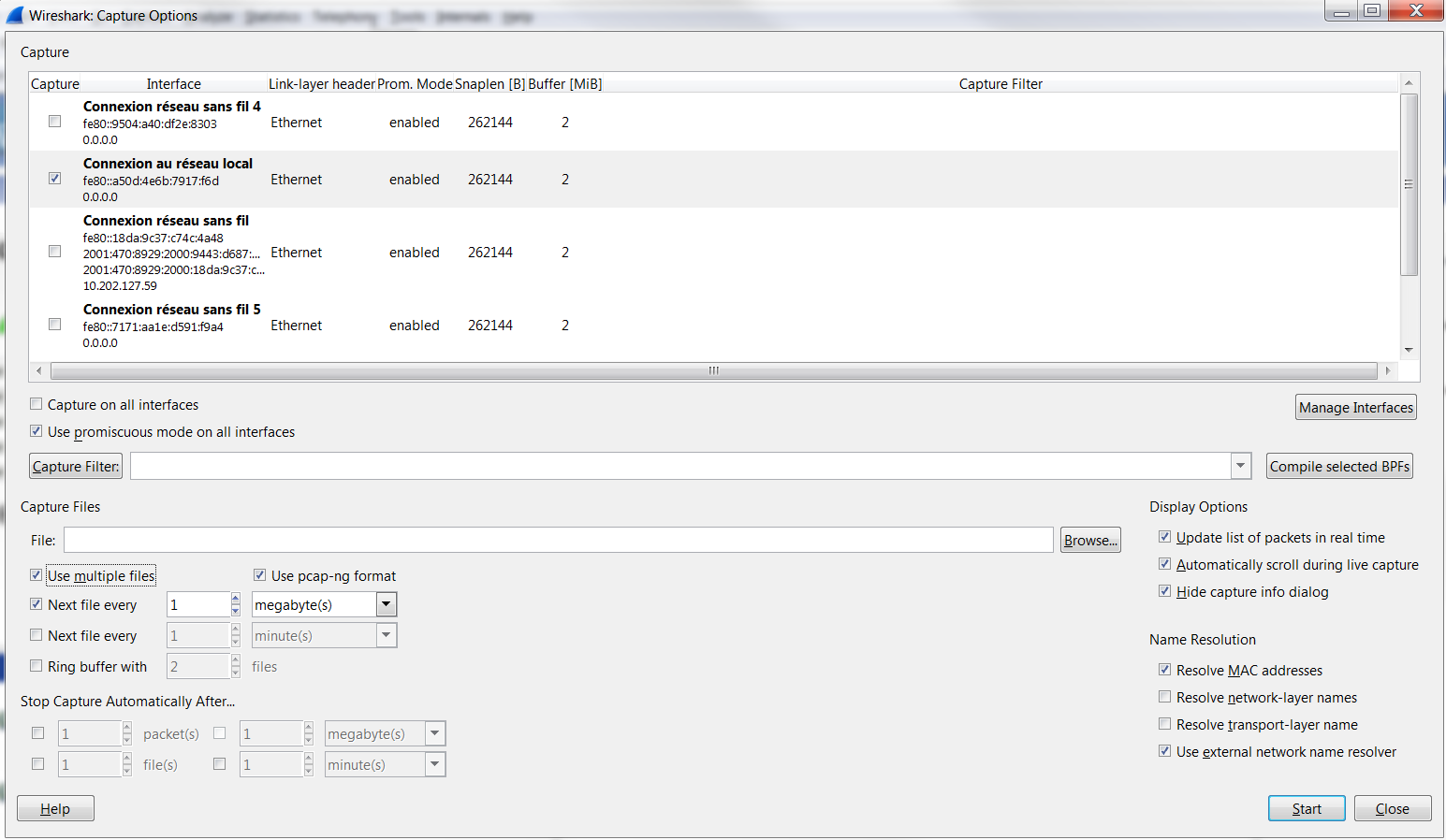Toggle Ring buffer with checkbox
The image size is (1446, 840).
(x=36, y=666)
